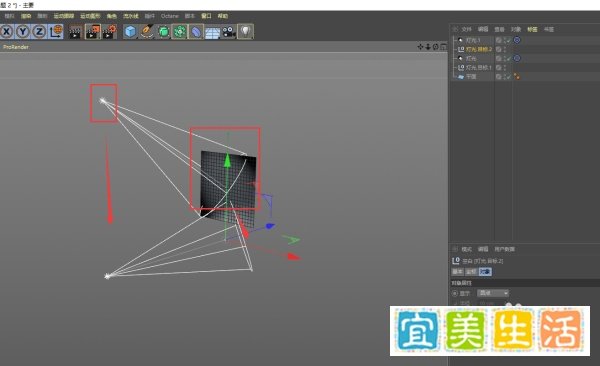Screen dimensions: 600x366
Task: Toggle the X axis lock
Action: [x=7, y=31]
